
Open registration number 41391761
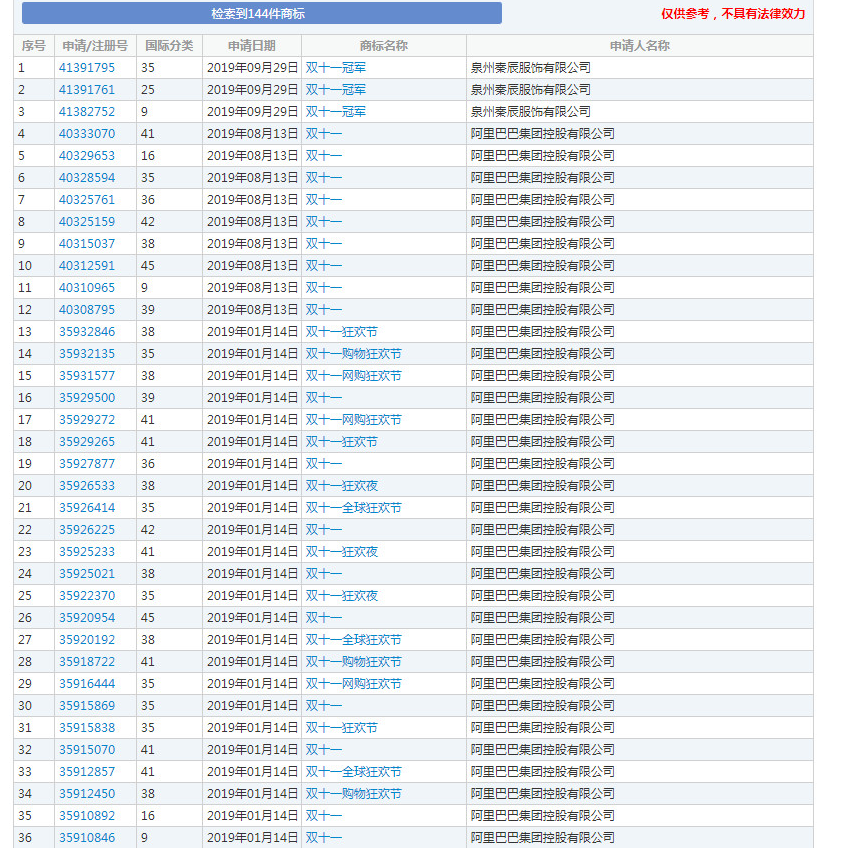tap(86, 90)
